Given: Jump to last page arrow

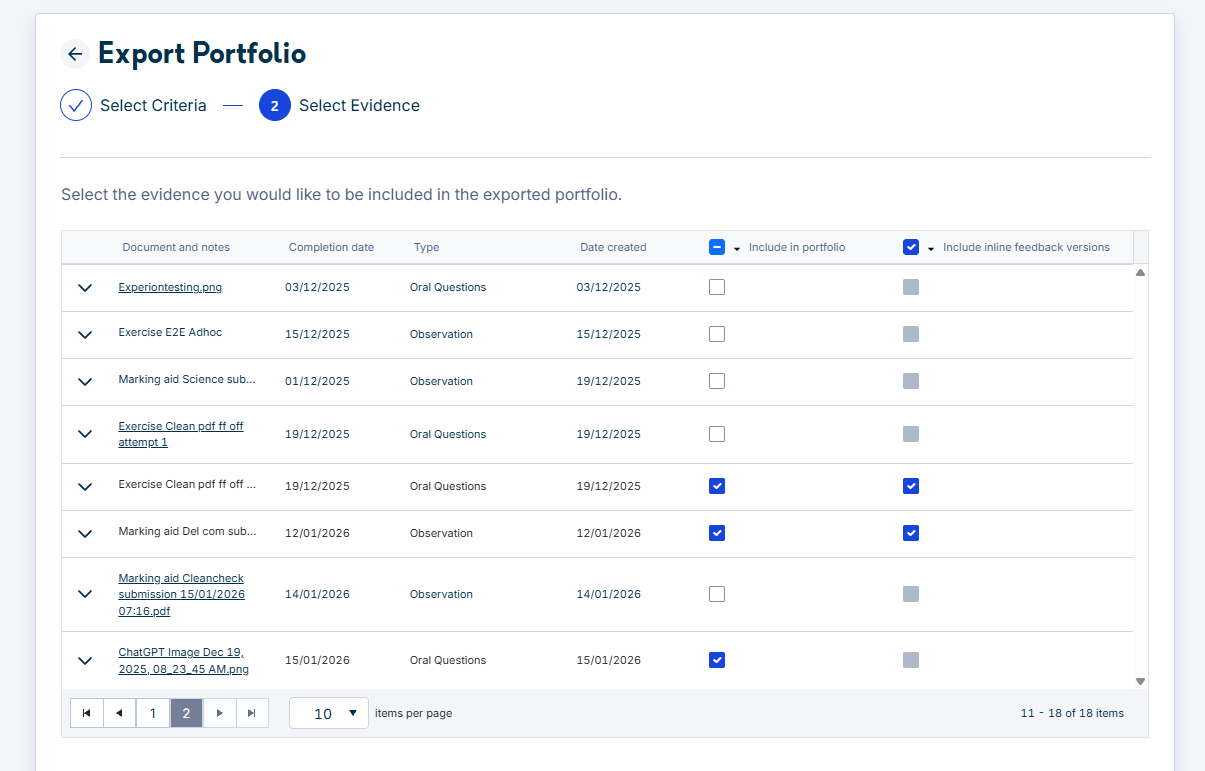Looking at the screenshot, I should pyautogui.click(x=252, y=713).
